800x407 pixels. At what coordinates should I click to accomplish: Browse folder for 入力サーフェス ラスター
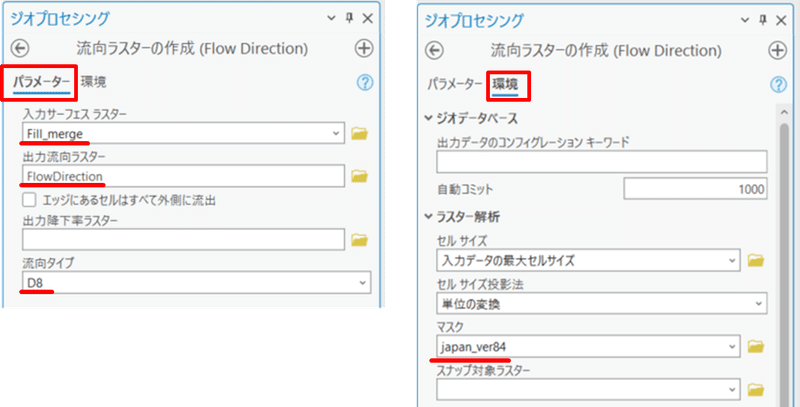360,134
